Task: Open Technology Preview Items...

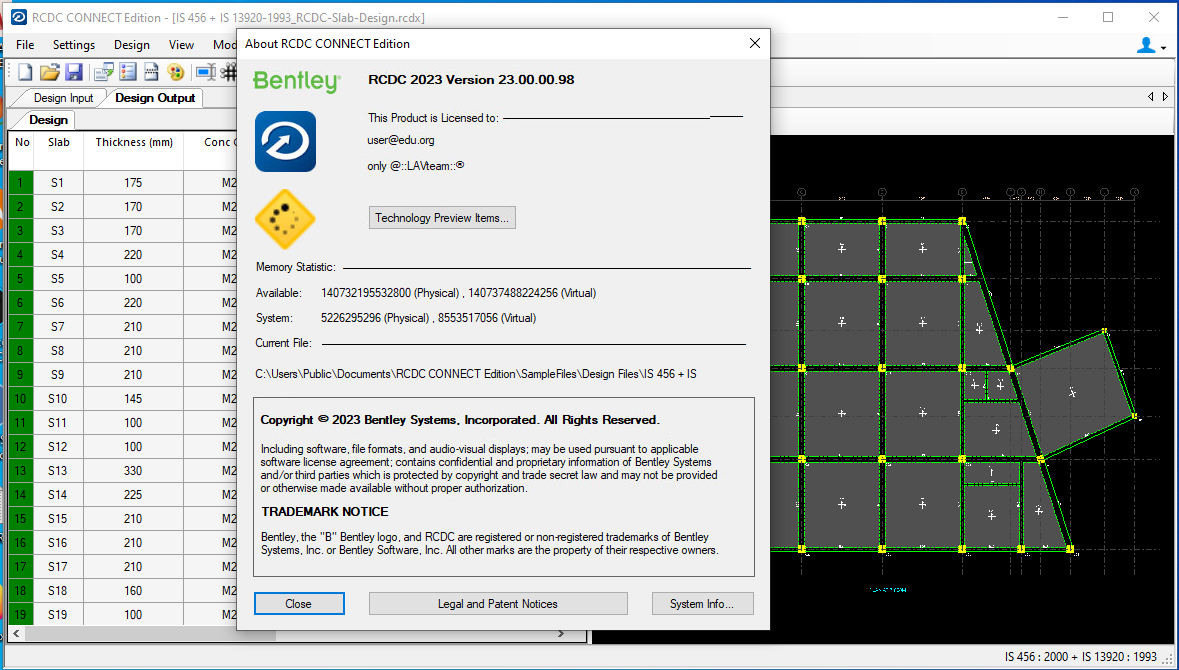Action: point(442,218)
